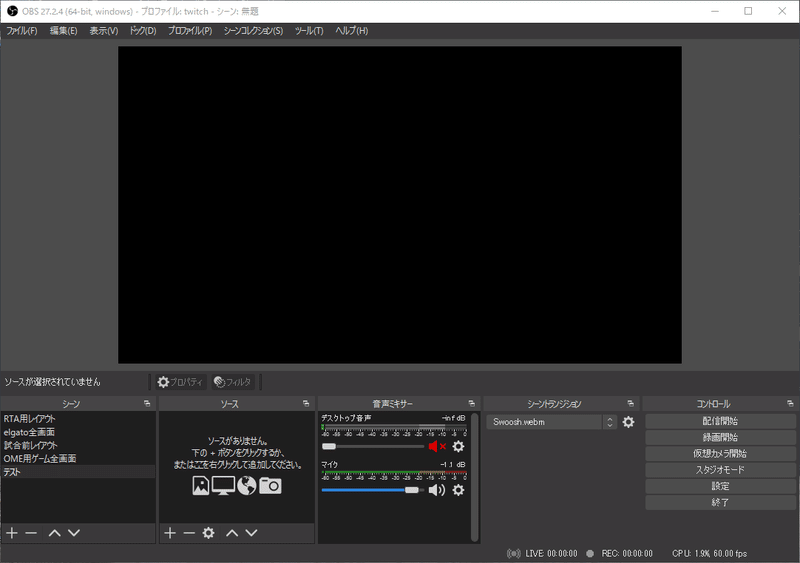Undock the シーントランジション panel
Viewport: 800px width, 563px height.
630,403
